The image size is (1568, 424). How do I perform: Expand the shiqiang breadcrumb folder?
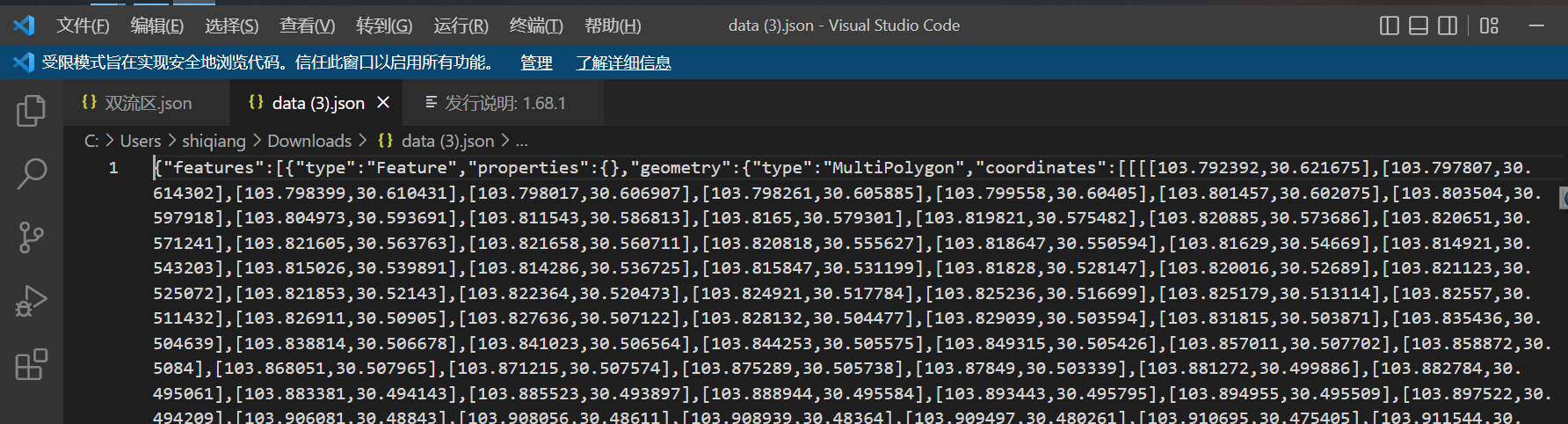(x=214, y=141)
